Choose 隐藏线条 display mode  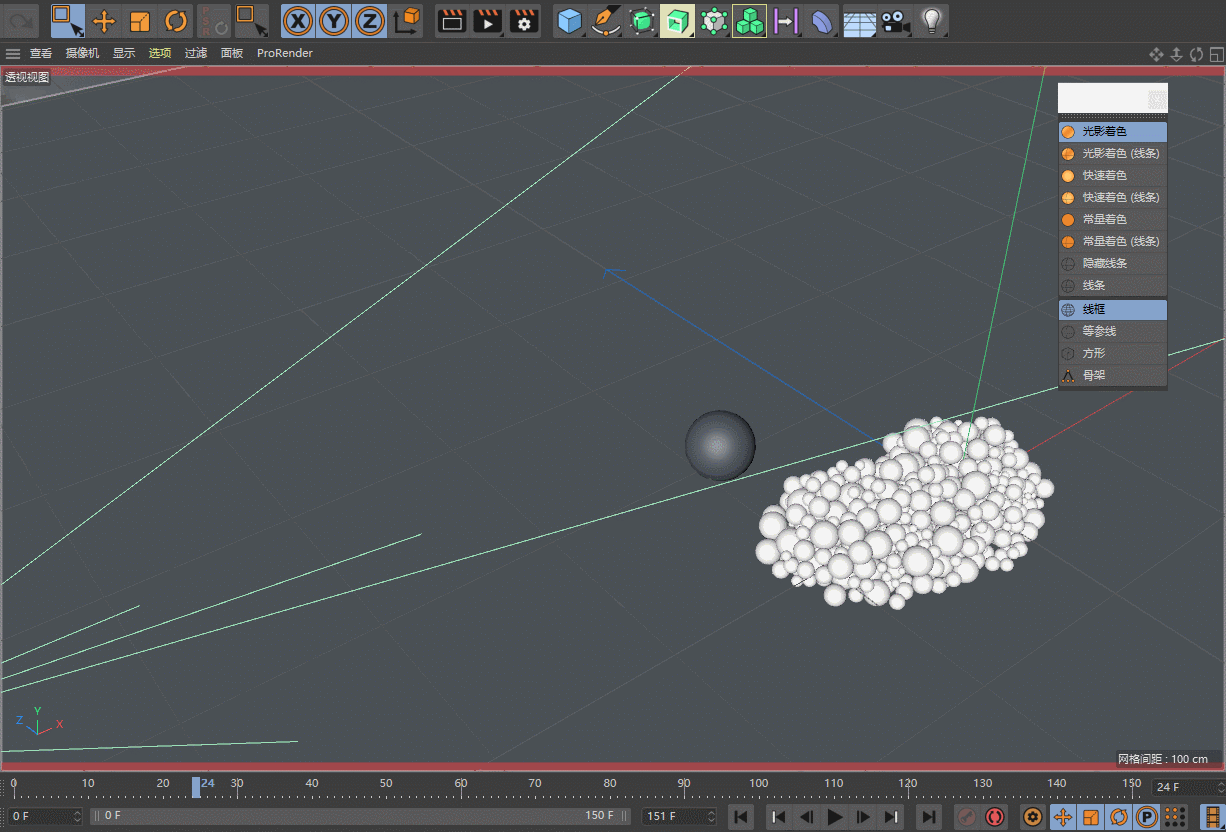coord(1113,263)
